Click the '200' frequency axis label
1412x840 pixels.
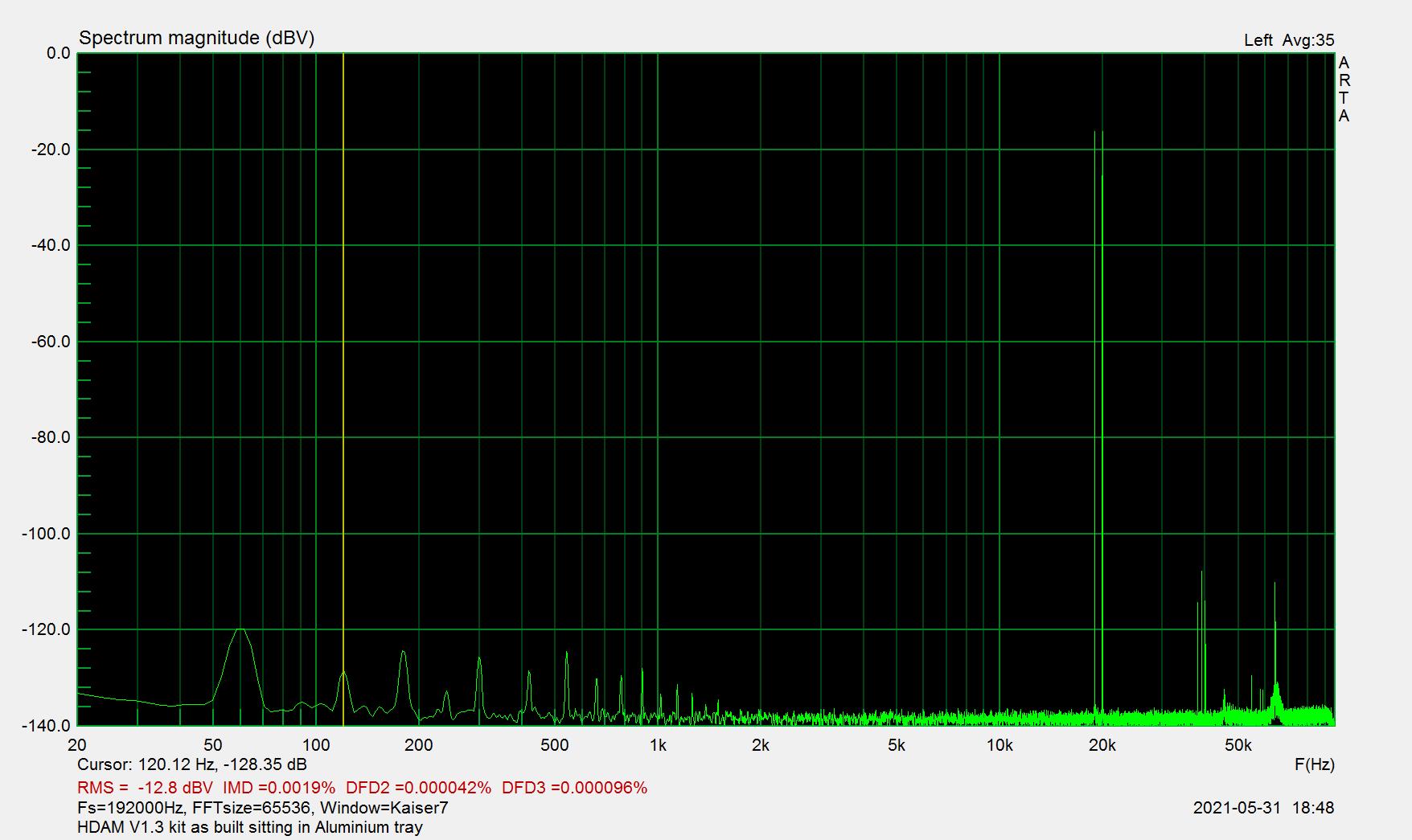pyautogui.click(x=419, y=745)
